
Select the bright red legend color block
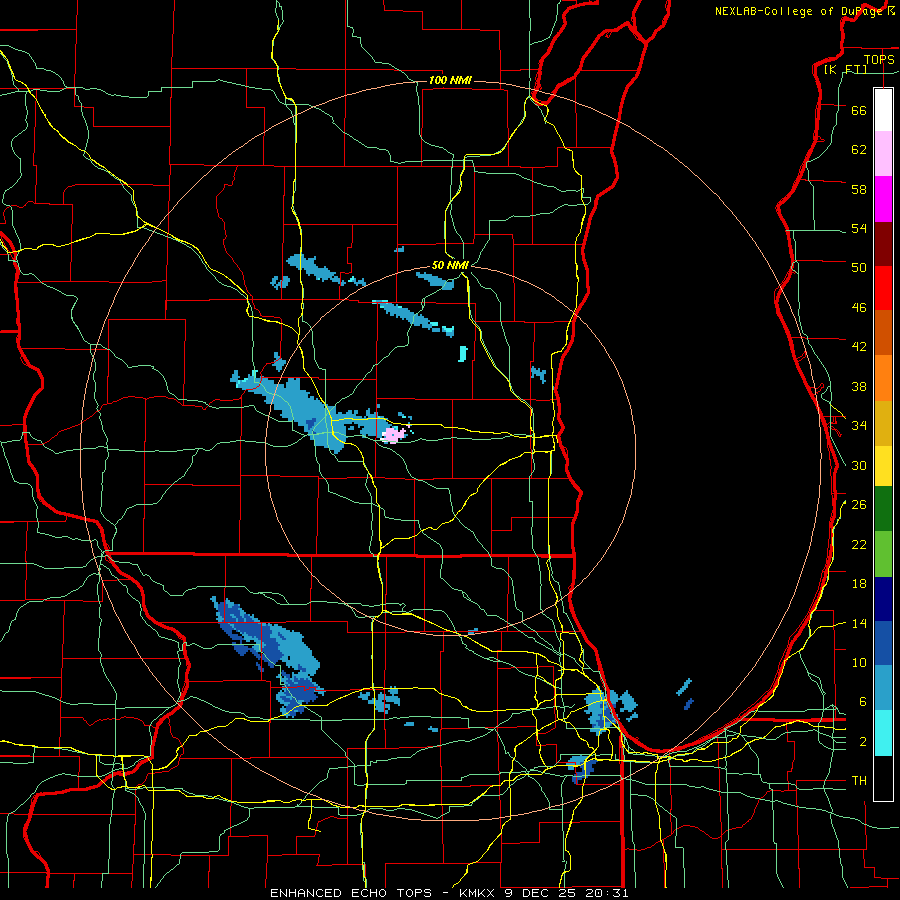pos(883,288)
